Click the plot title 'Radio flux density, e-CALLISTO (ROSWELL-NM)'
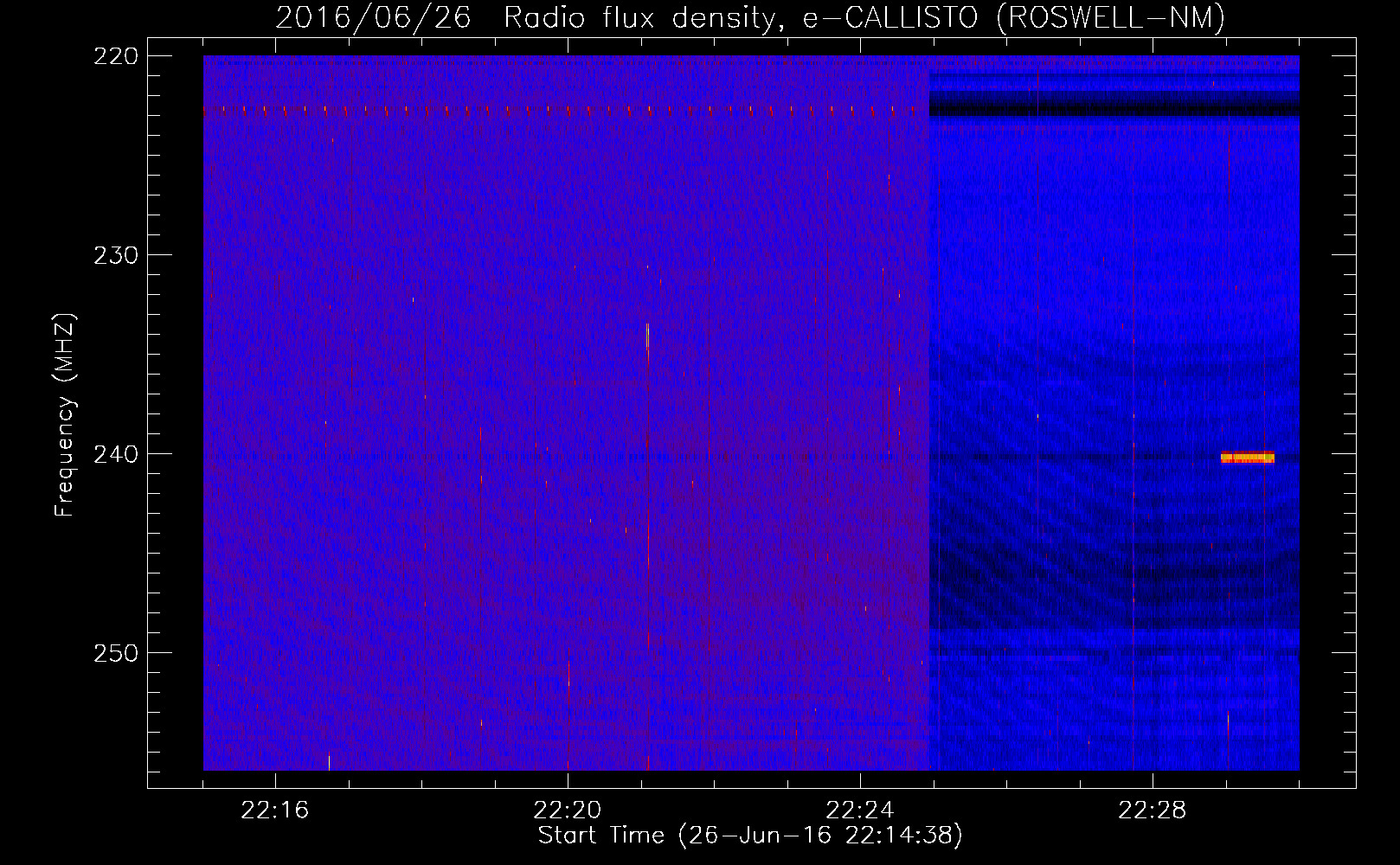Screen dimensions: 1400x865 [x=864, y=17]
